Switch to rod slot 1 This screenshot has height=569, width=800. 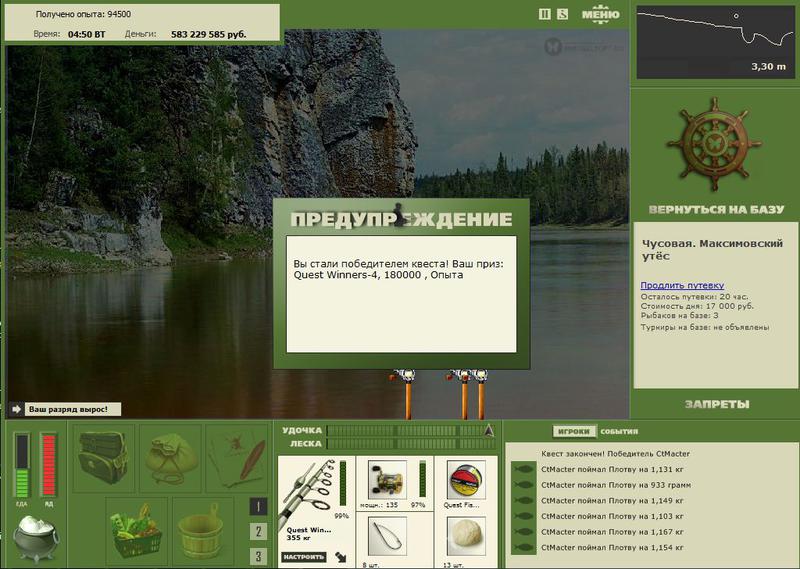258,506
